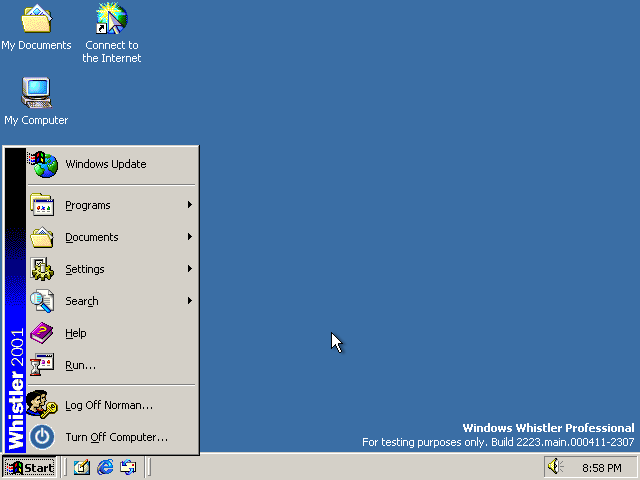Expand the Programs submenu arrow
This screenshot has height=480, width=640.
[189, 205]
